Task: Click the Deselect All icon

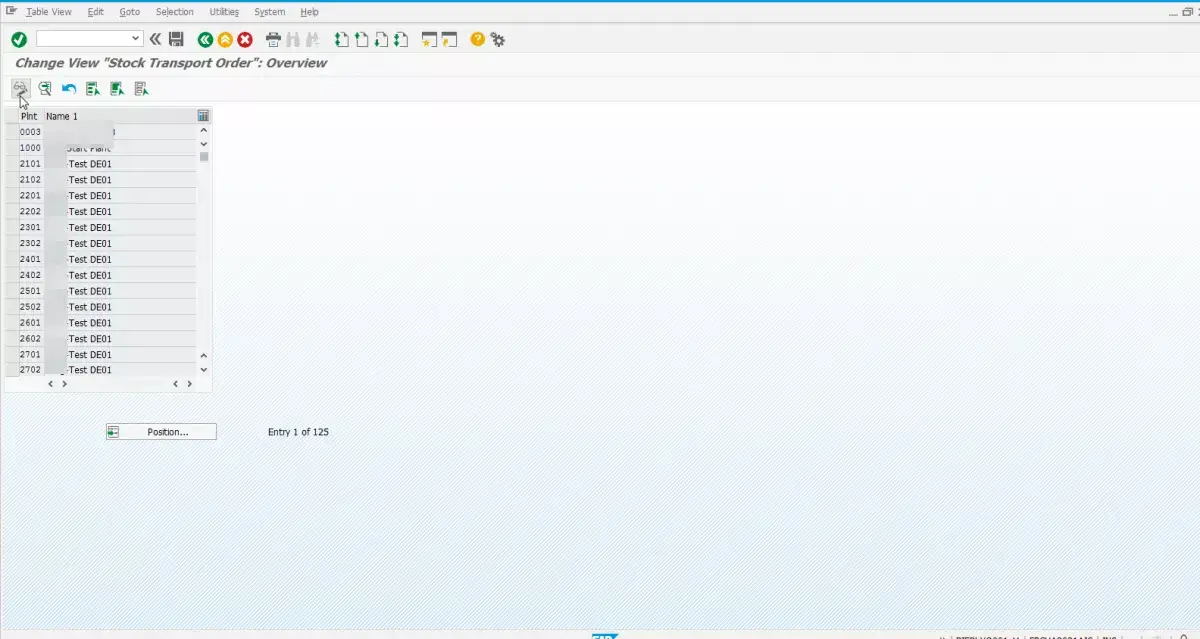Action: [141, 88]
